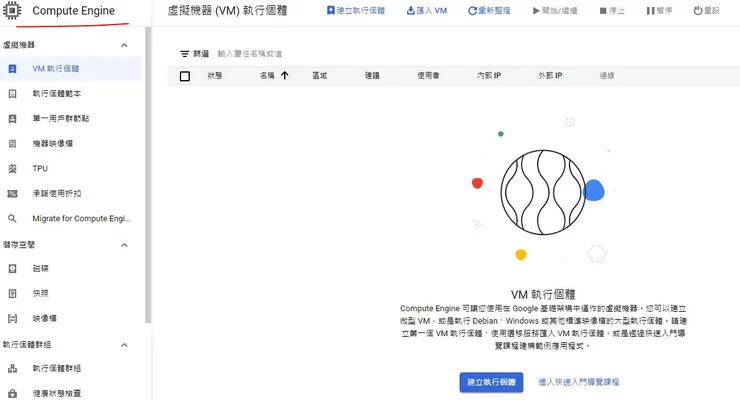740x400 pixels.
Task: Click the blue 建立執行個體 button below description
Action: pyautogui.click(x=491, y=382)
